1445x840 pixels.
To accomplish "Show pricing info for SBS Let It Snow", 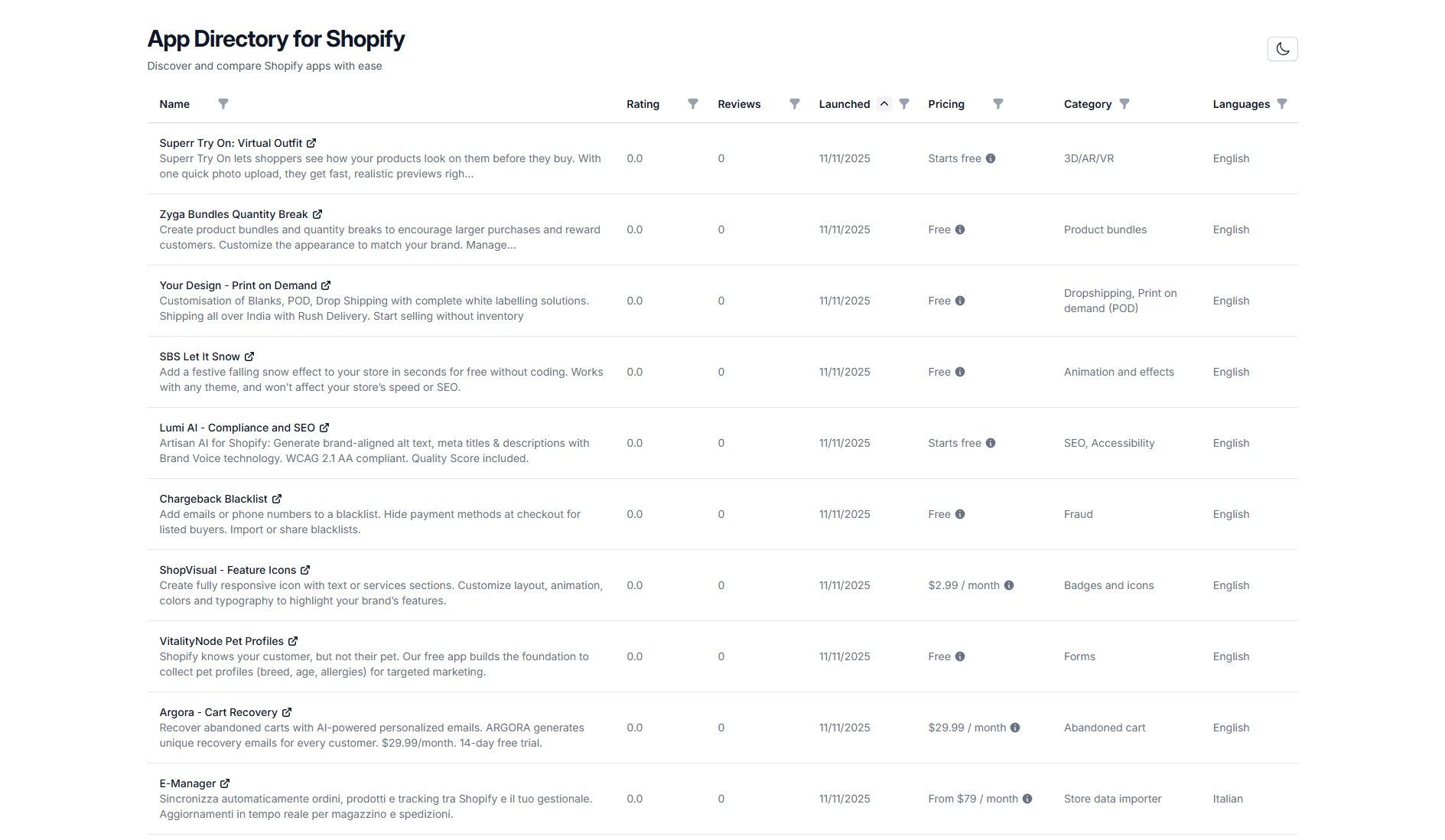I will pyautogui.click(x=959, y=372).
